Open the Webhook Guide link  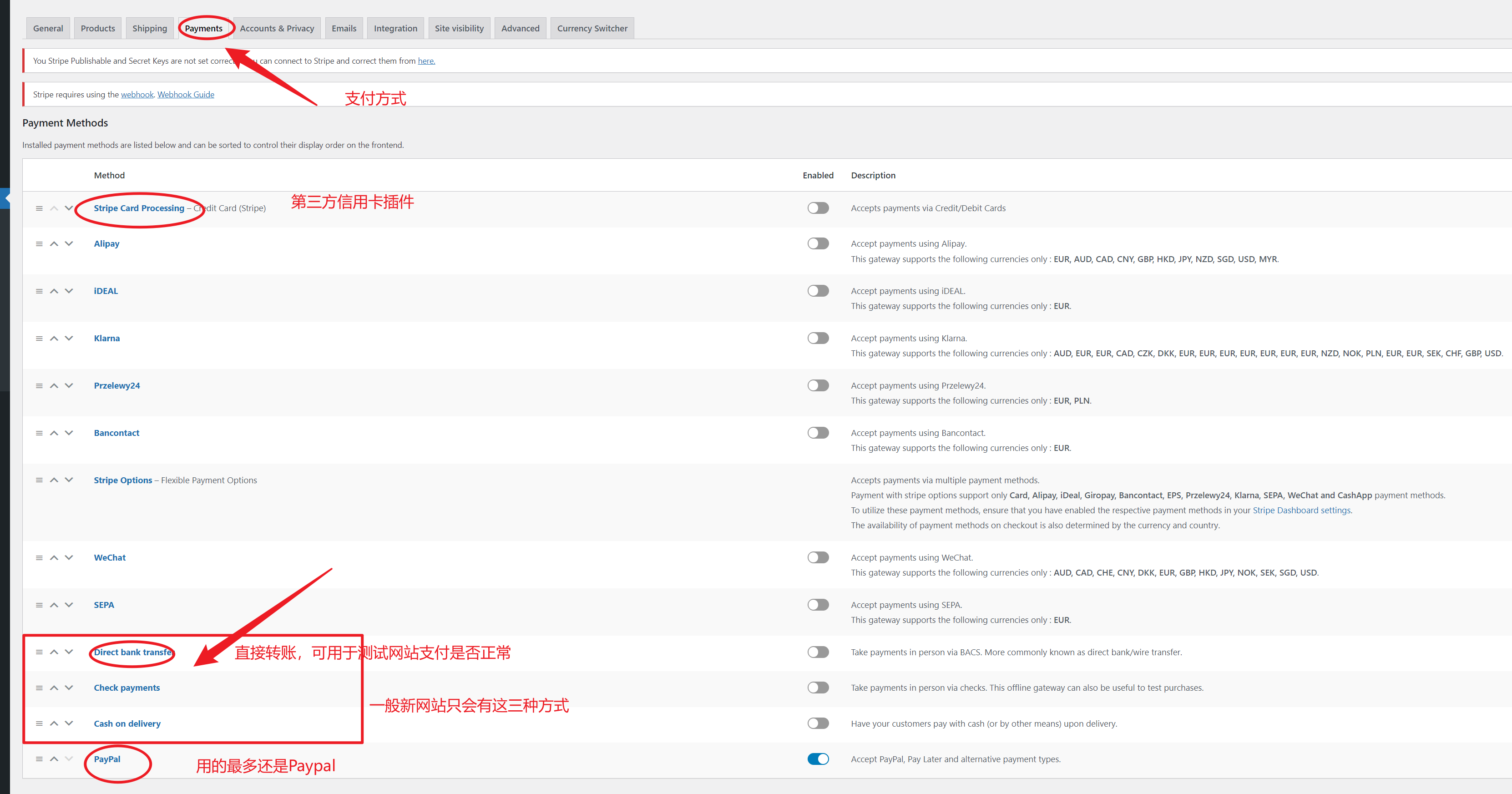coord(186,94)
